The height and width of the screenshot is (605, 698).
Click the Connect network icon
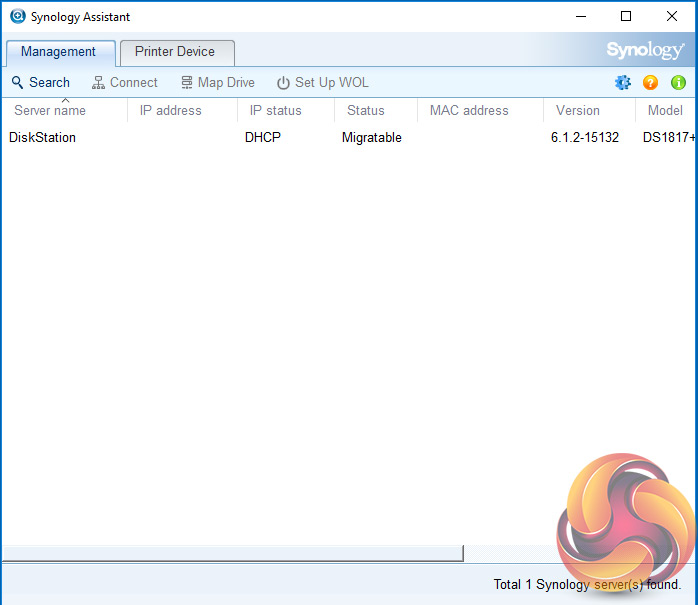pyautogui.click(x=98, y=83)
